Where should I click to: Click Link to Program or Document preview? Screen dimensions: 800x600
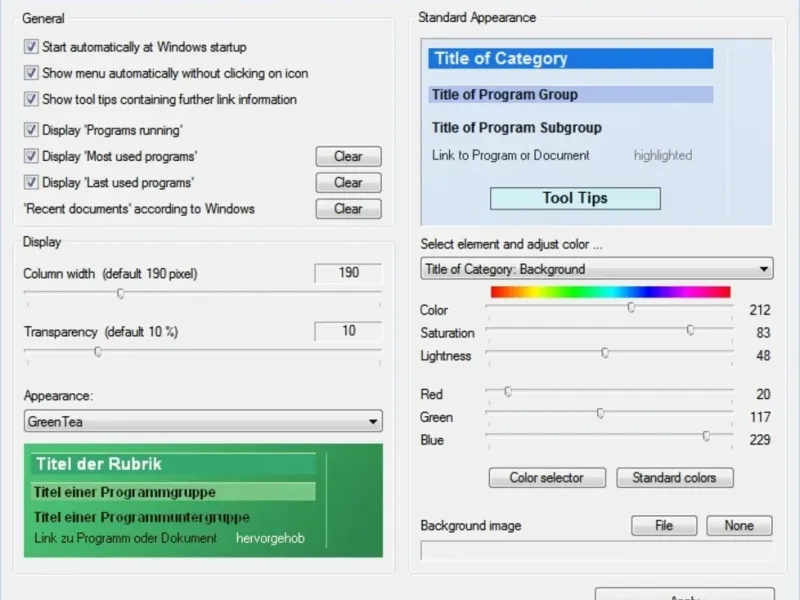511,155
